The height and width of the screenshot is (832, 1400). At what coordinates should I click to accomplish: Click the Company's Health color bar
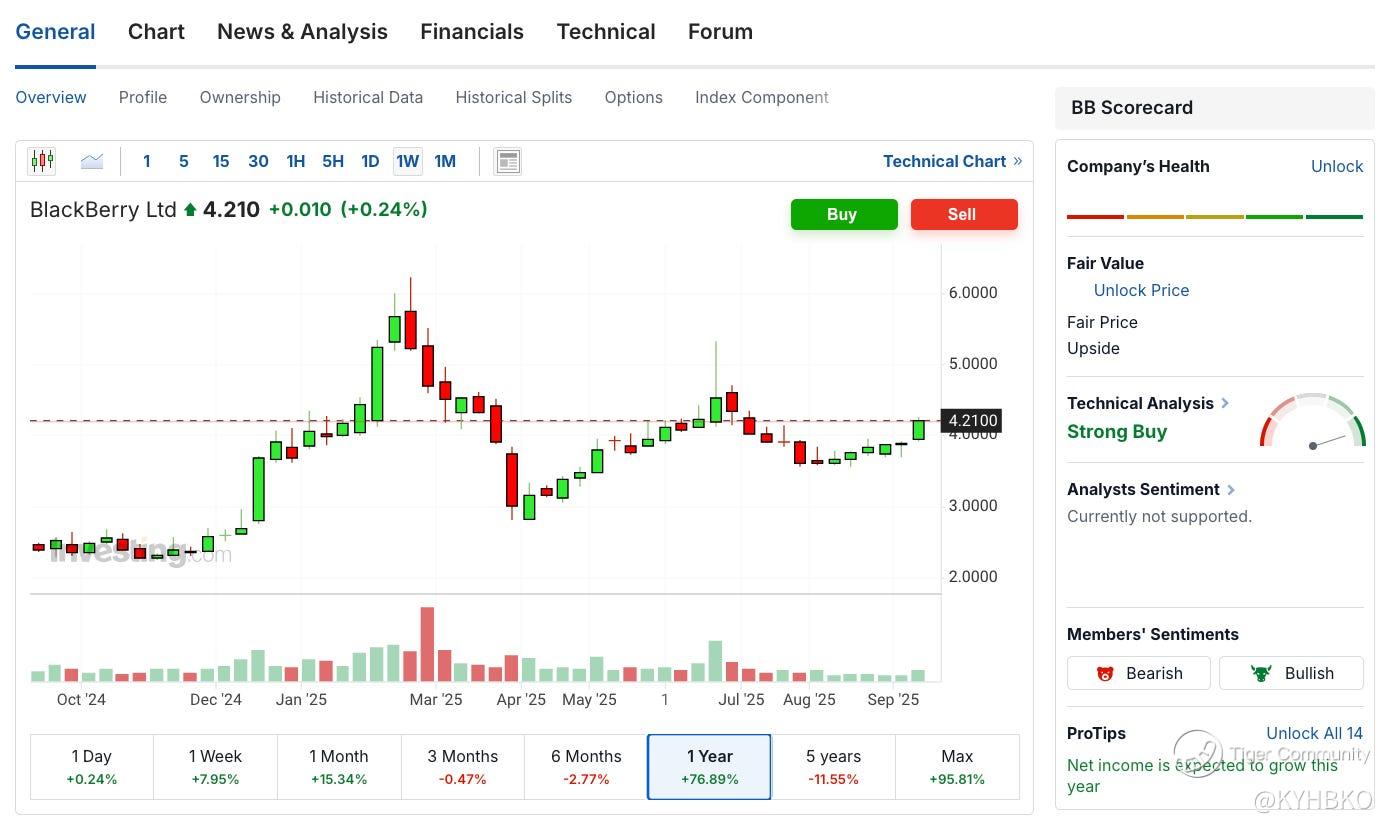point(1215,216)
